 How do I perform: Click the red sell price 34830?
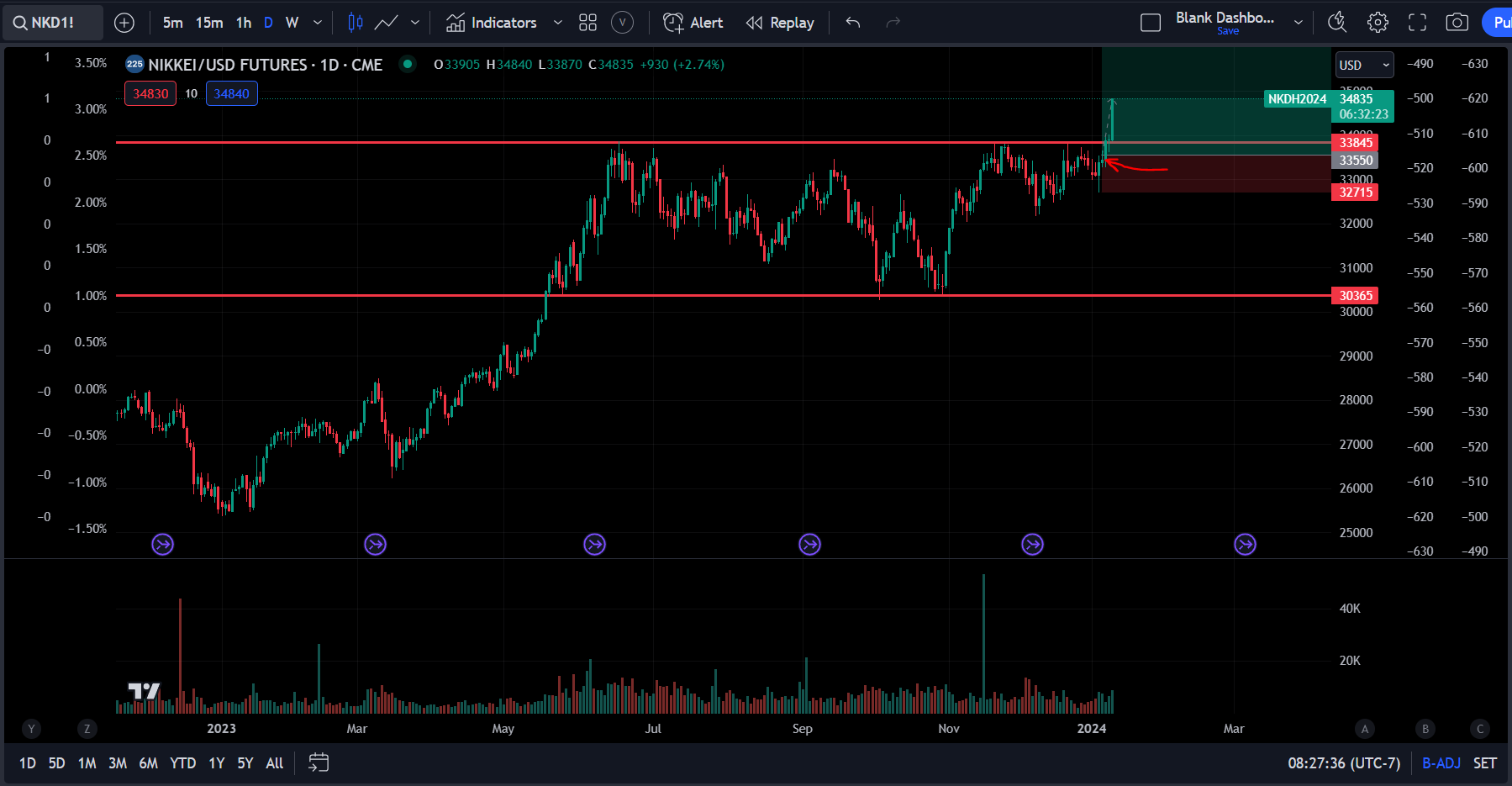click(x=150, y=93)
